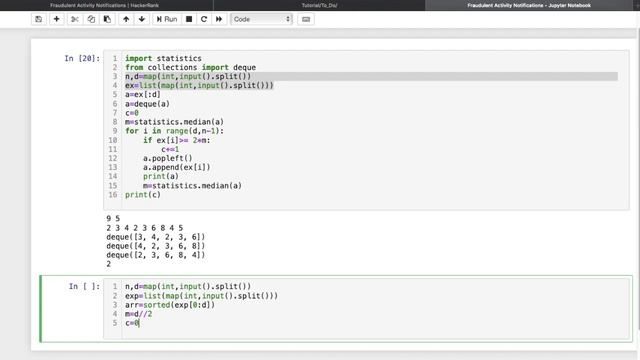Click the 'arr=sorted(exp[0:d])' line

pyautogui.click(x=170, y=305)
